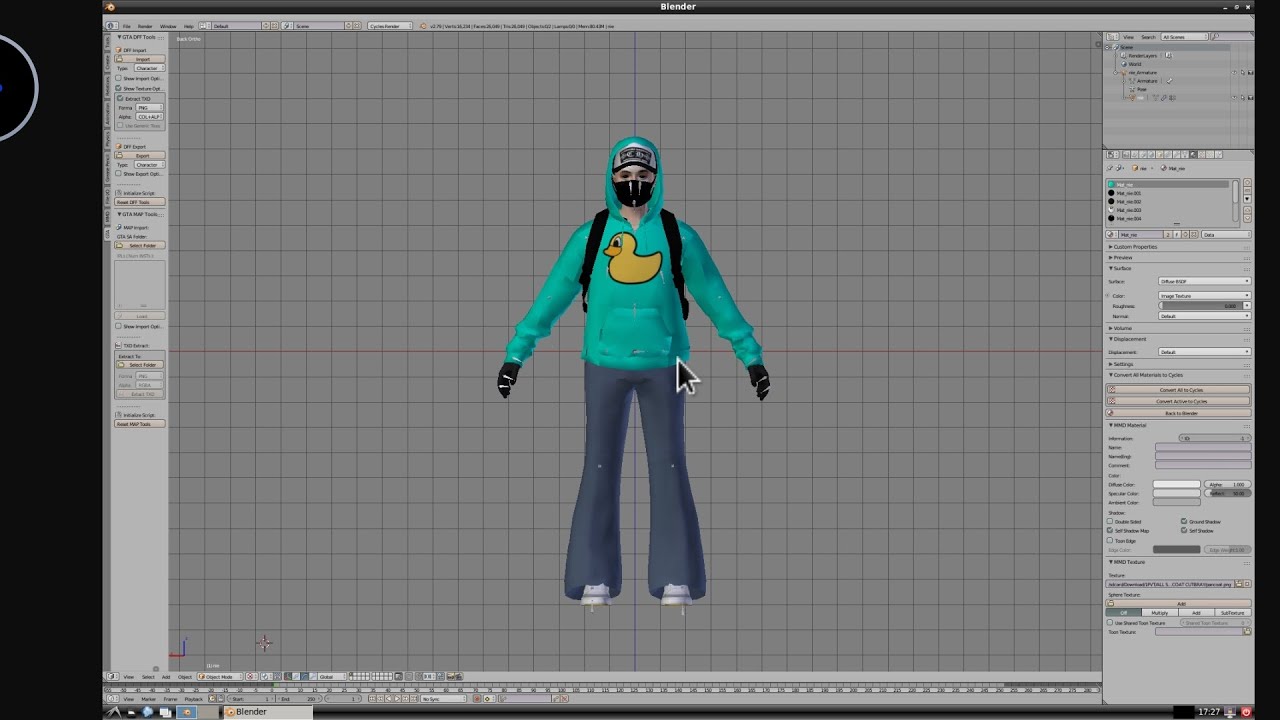The width and height of the screenshot is (1280, 720).
Task: Adjust the Reflect value slider
Action: tap(1228, 493)
